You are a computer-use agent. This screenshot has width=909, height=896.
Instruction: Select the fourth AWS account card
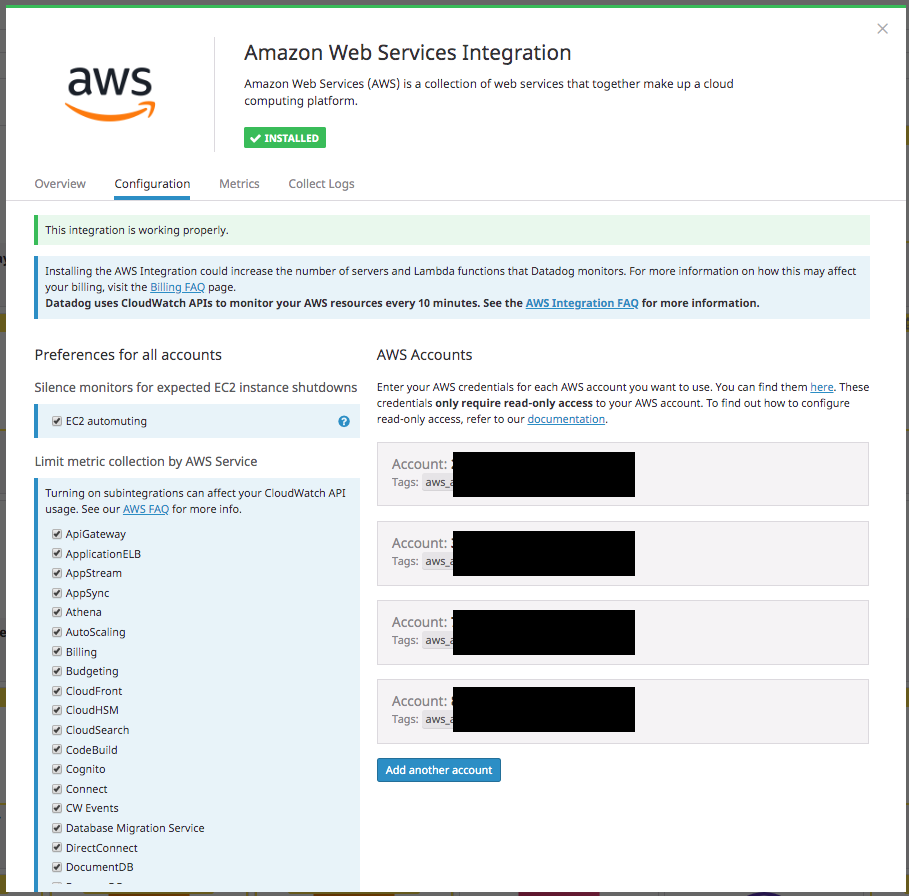[623, 711]
